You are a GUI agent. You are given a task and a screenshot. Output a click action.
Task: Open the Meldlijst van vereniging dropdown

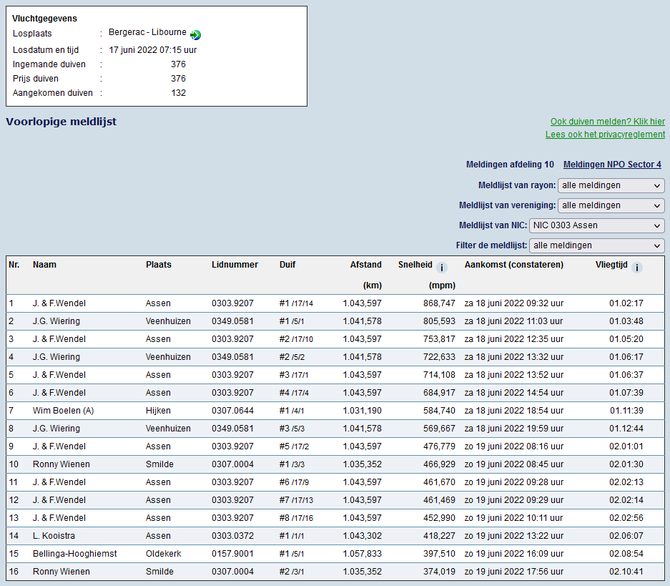(x=611, y=206)
